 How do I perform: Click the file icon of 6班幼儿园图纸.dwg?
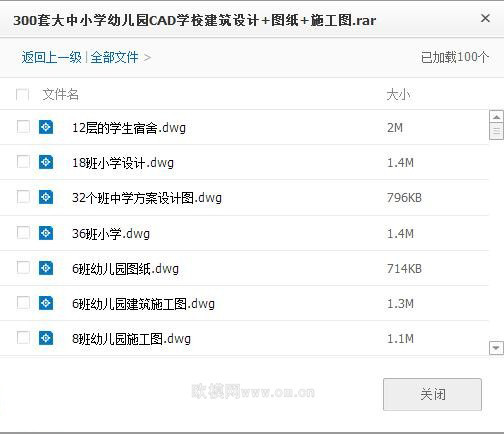pyautogui.click(x=46, y=268)
